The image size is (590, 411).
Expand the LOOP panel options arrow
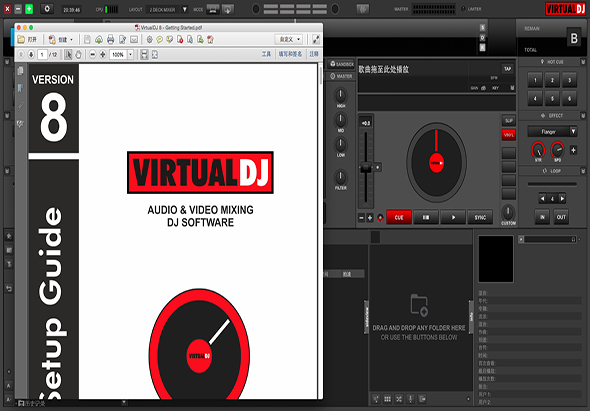583,171
